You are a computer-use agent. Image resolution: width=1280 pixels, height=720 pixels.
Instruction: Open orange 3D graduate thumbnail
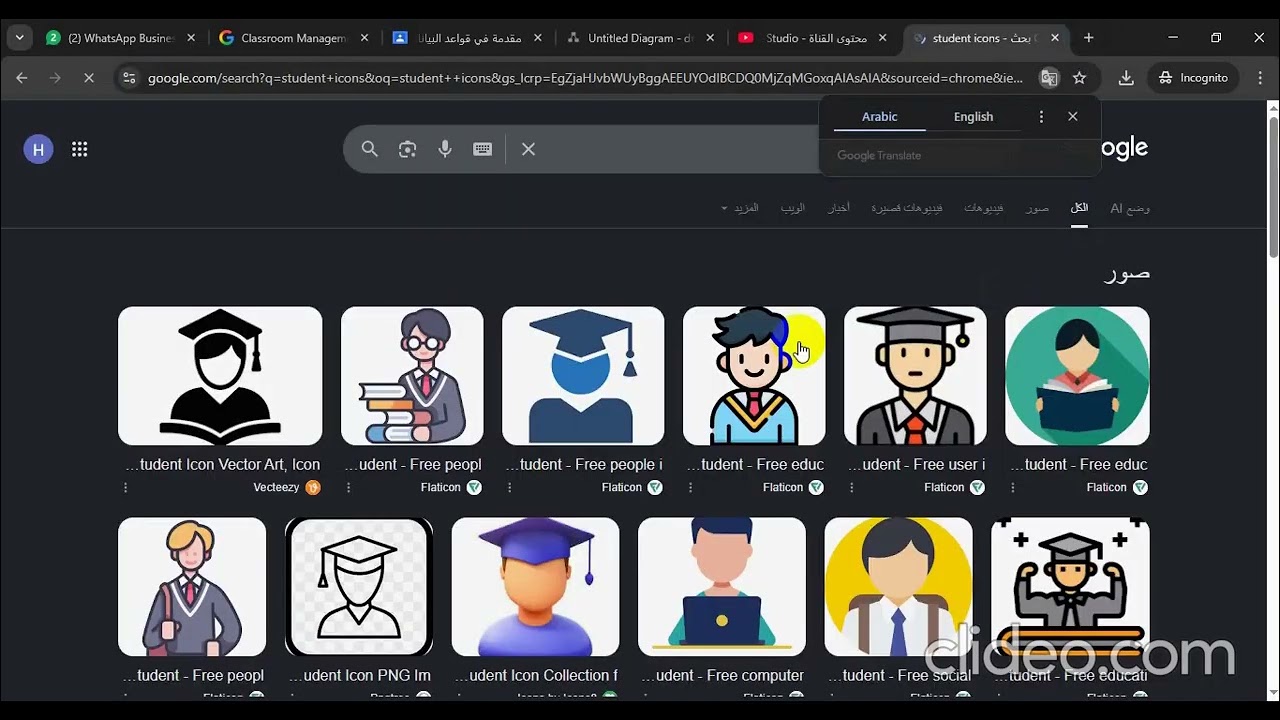pos(535,587)
